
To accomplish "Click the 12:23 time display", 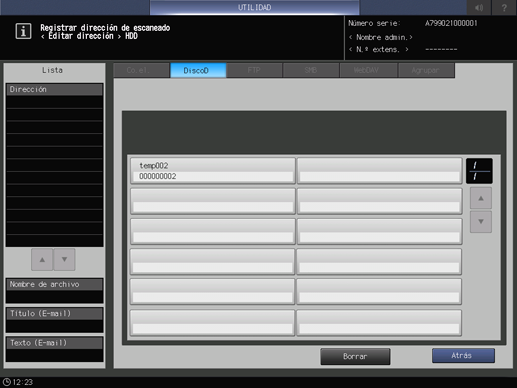I will pyautogui.click(x=23, y=382).
